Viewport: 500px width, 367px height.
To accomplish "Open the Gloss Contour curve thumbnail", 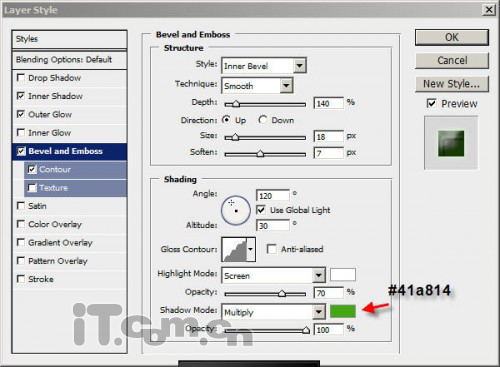I will click(234, 249).
